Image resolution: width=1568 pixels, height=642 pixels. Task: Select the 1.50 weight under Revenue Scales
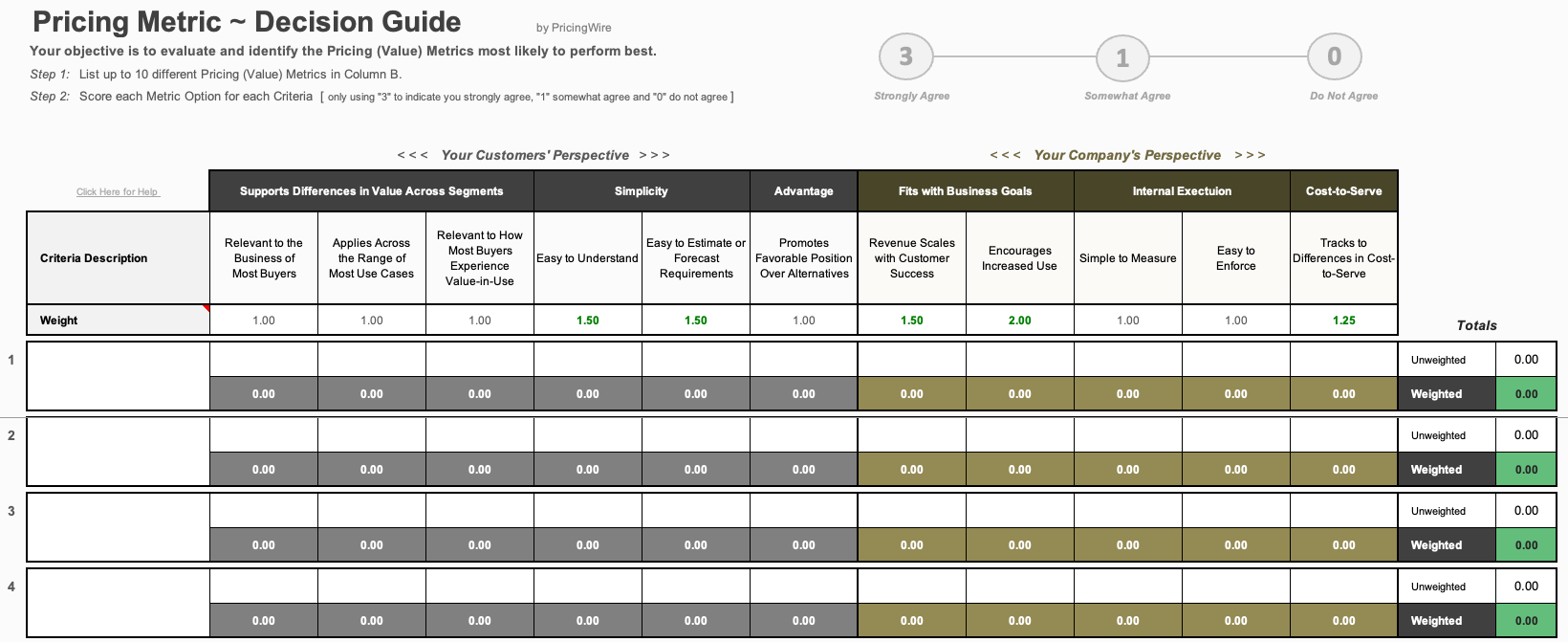(x=912, y=321)
